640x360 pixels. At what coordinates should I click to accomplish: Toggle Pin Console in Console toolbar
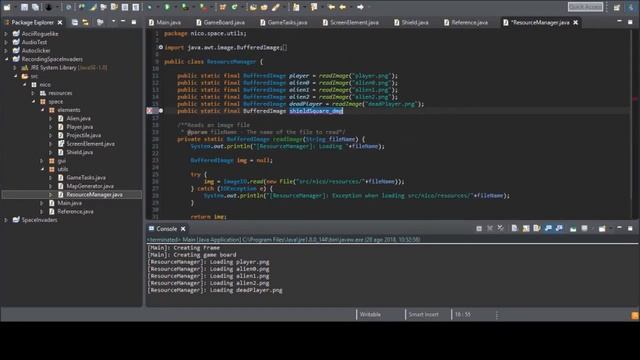(x=573, y=229)
